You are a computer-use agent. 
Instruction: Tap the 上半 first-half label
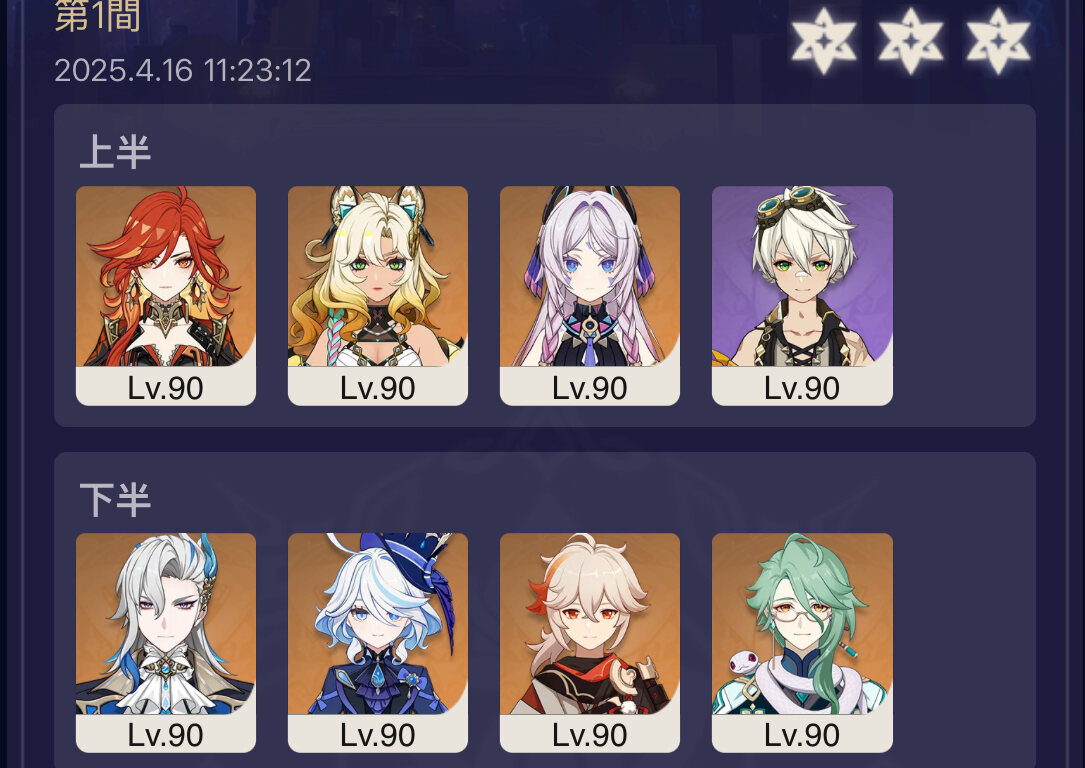[x=115, y=152]
